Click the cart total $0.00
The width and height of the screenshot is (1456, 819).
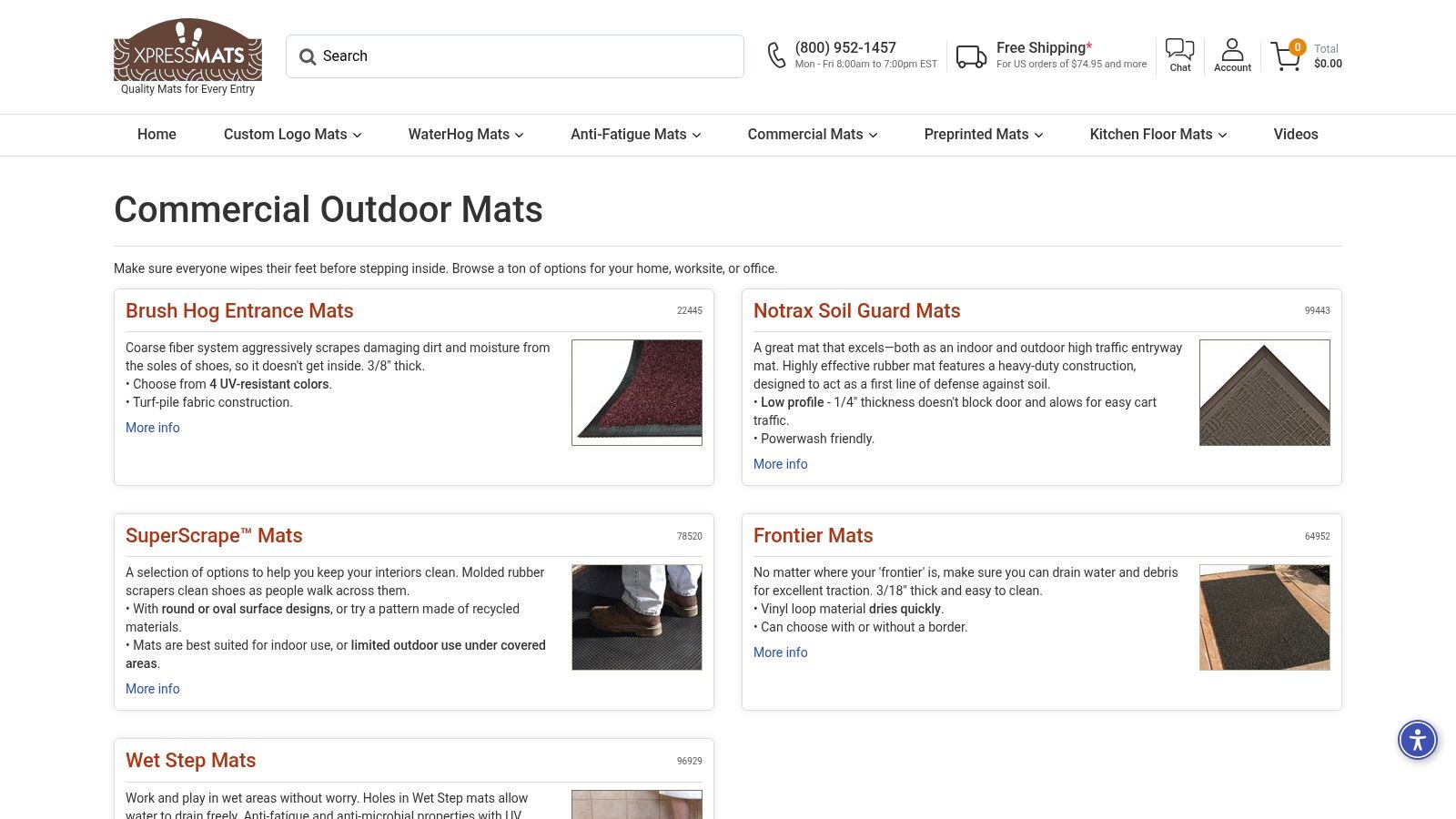1328,64
